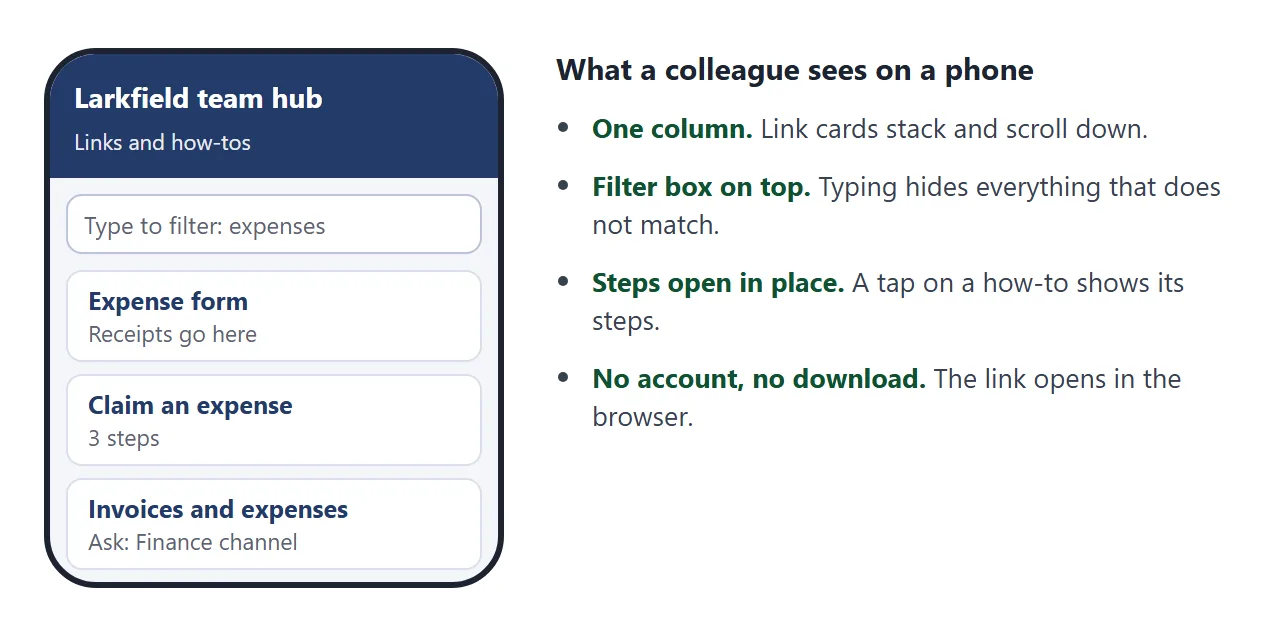Select the 'Links and how-tos' subtitle
The width and height of the screenshot is (1280, 640).
tap(162, 142)
